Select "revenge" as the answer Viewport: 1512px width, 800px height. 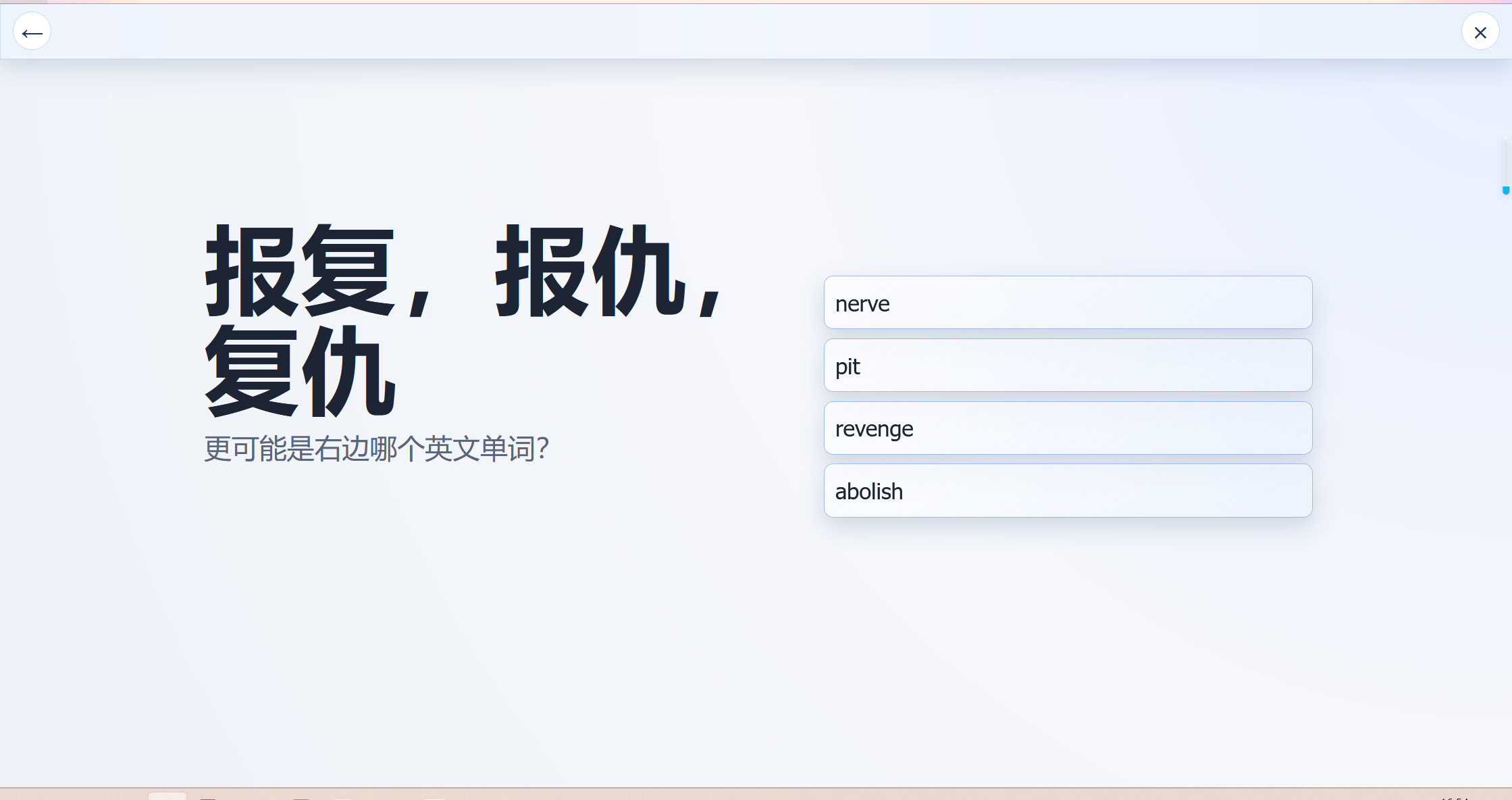(x=1068, y=428)
